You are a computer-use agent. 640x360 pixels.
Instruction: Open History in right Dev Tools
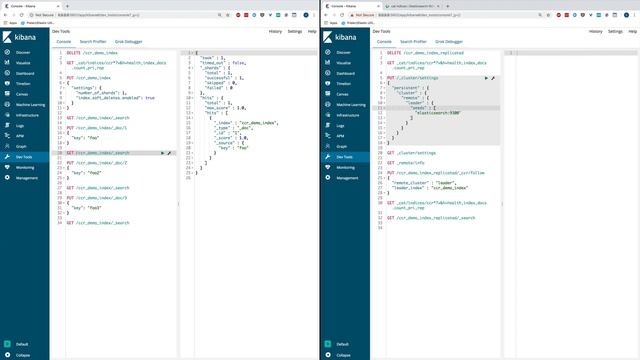pyautogui.click(x=596, y=31)
